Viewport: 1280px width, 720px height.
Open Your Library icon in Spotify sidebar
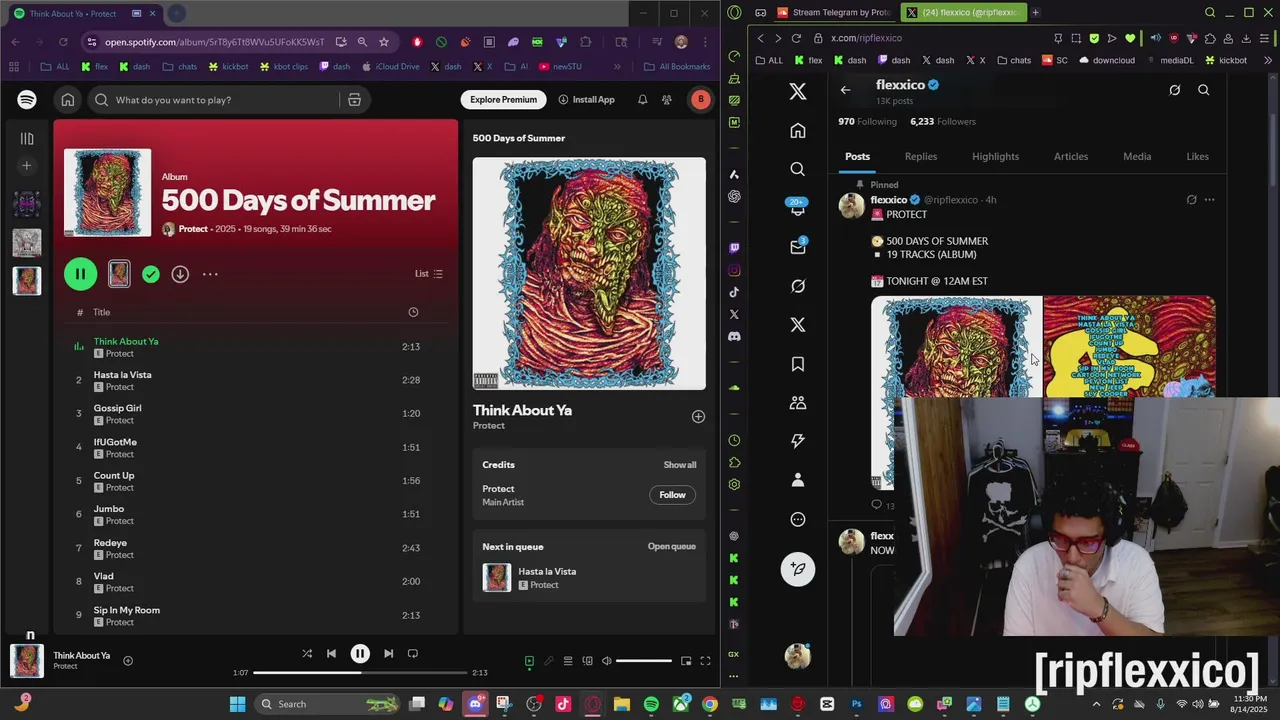[27, 139]
